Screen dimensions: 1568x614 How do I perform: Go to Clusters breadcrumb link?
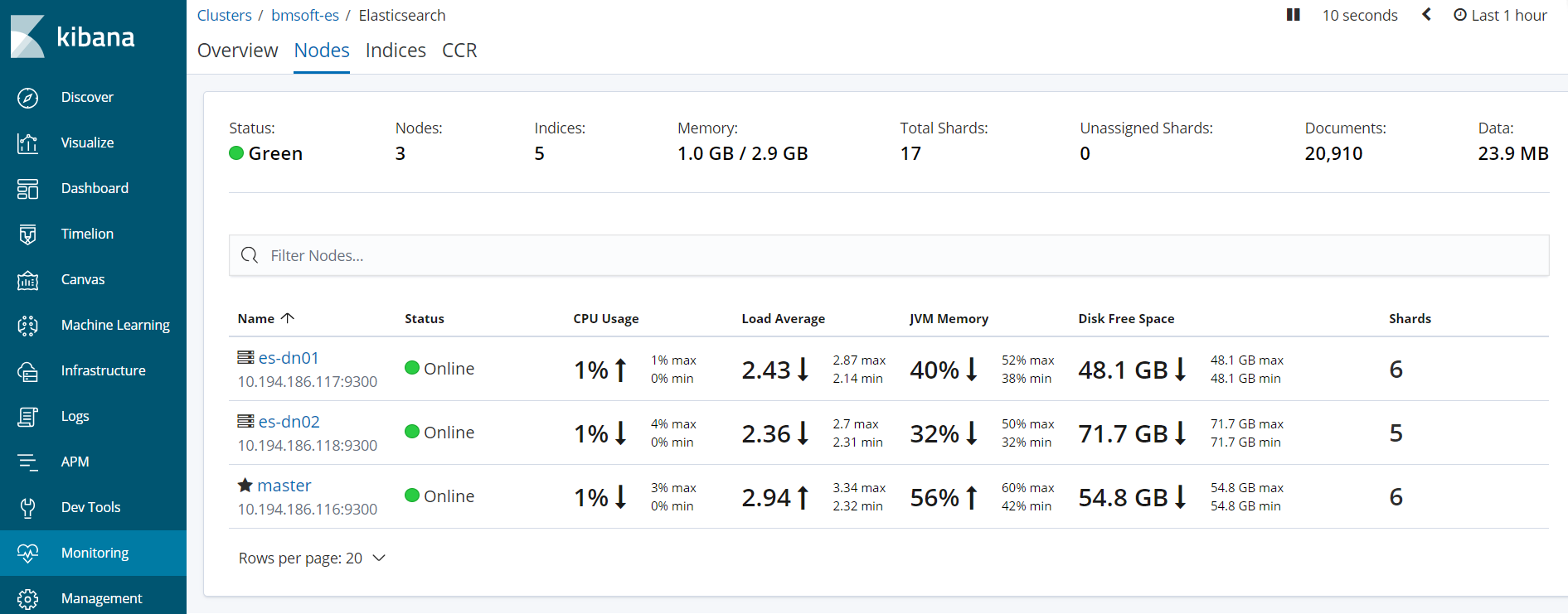pyautogui.click(x=224, y=15)
